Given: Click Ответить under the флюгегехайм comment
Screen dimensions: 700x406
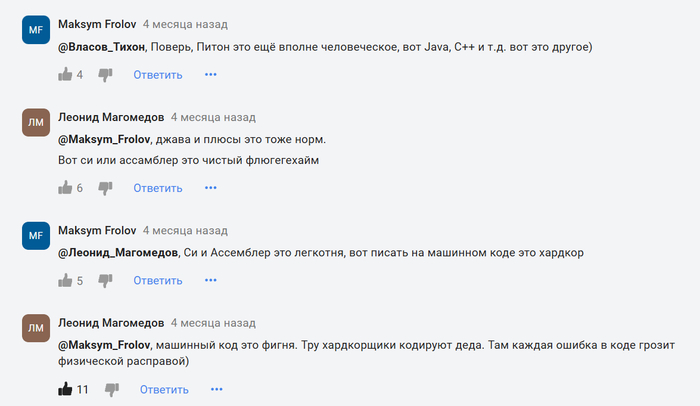Looking at the screenshot, I should click(x=157, y=187).
